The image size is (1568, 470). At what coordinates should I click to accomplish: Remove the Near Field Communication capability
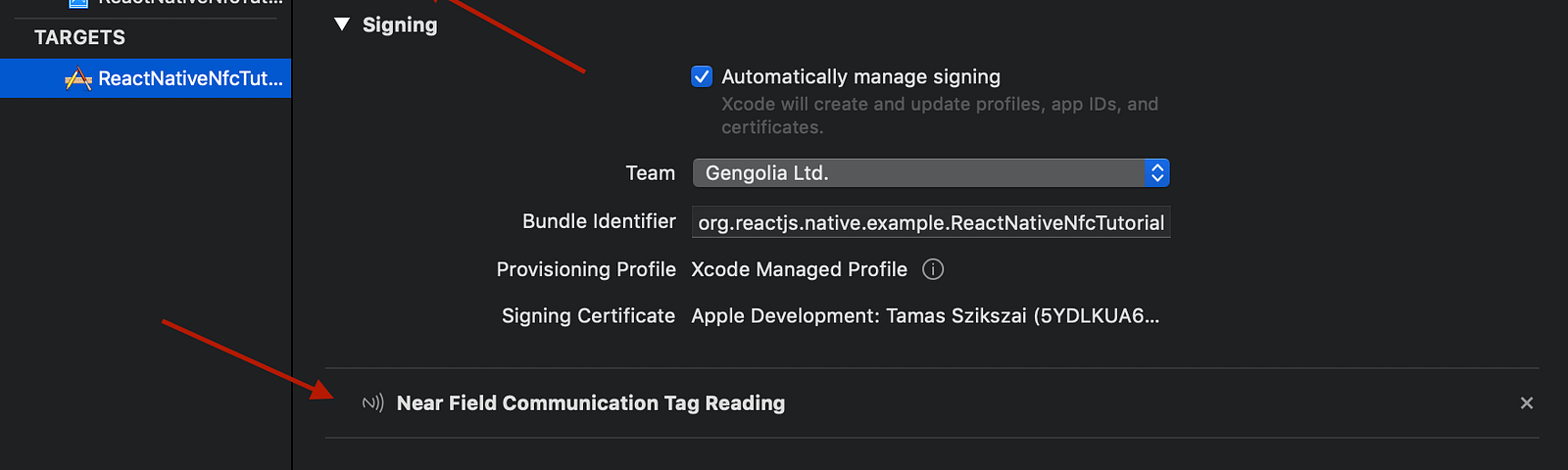(1527, 403)
